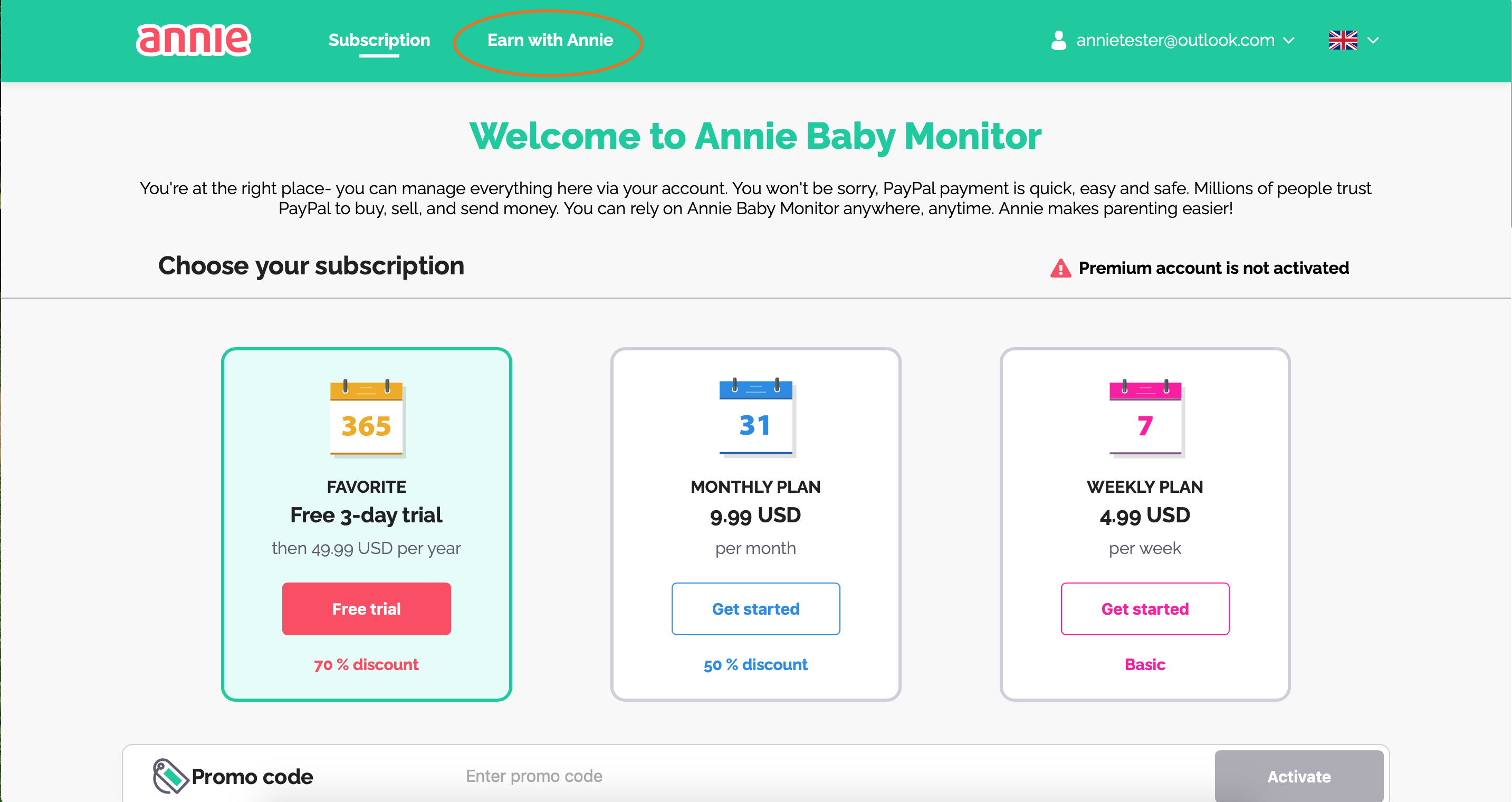The image size is (1512, 802).
Task: Click the UK flag icon
Action: (1342, 40)
